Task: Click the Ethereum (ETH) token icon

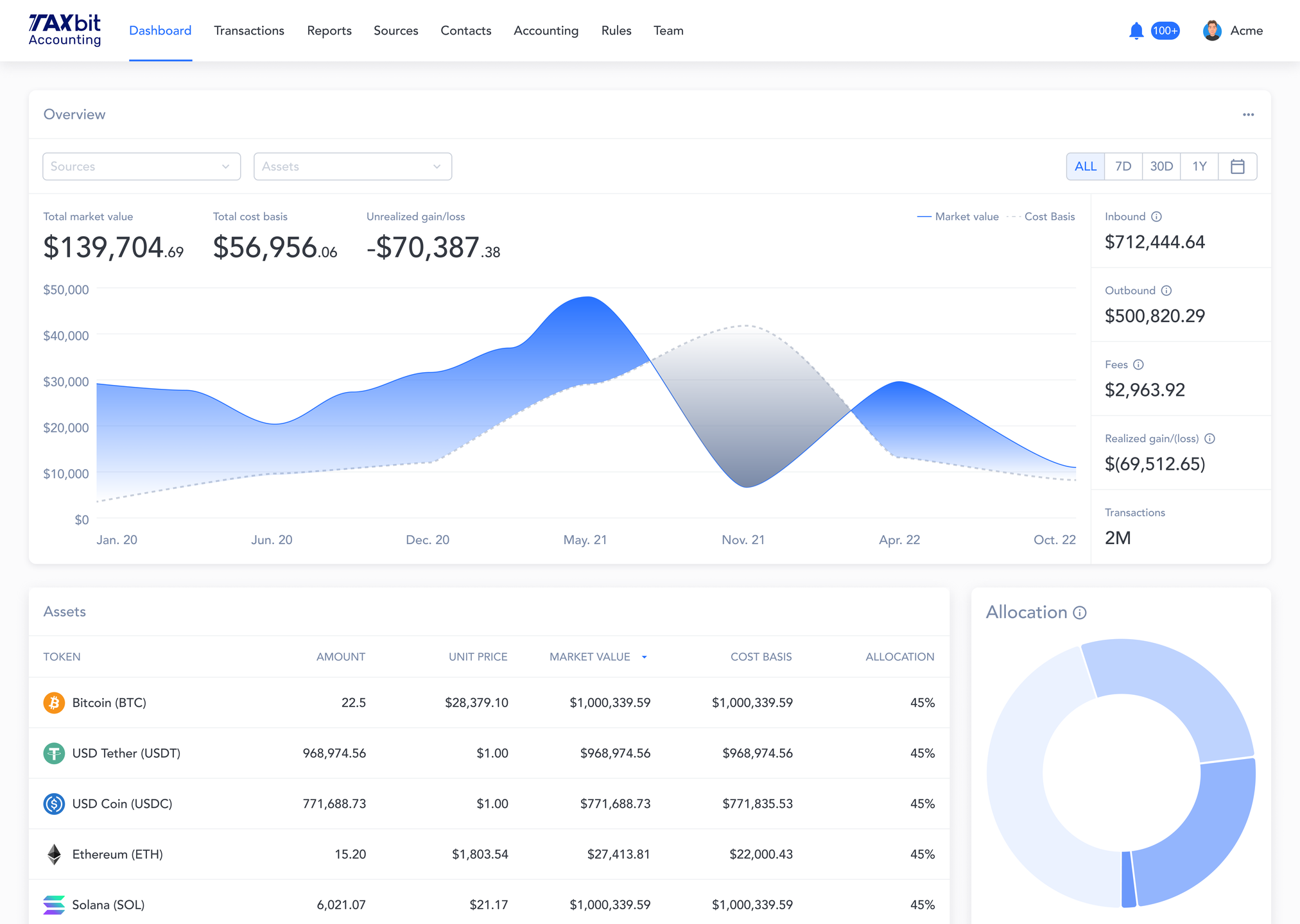Action: pos(54,854)
